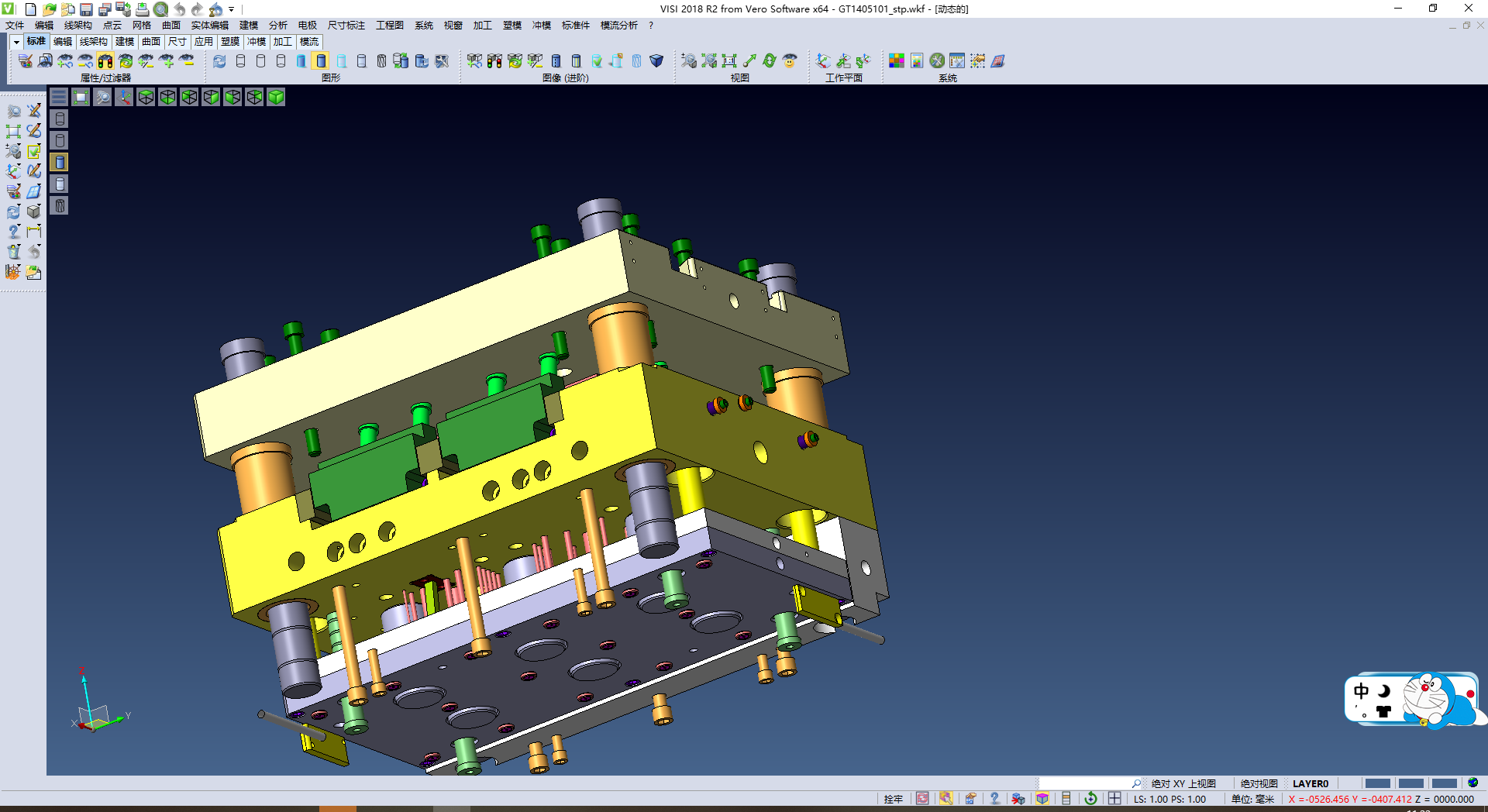Select the 1:1 zoom fit icon
Viewport: 1488px width, 812px height.
click(729, 61)
